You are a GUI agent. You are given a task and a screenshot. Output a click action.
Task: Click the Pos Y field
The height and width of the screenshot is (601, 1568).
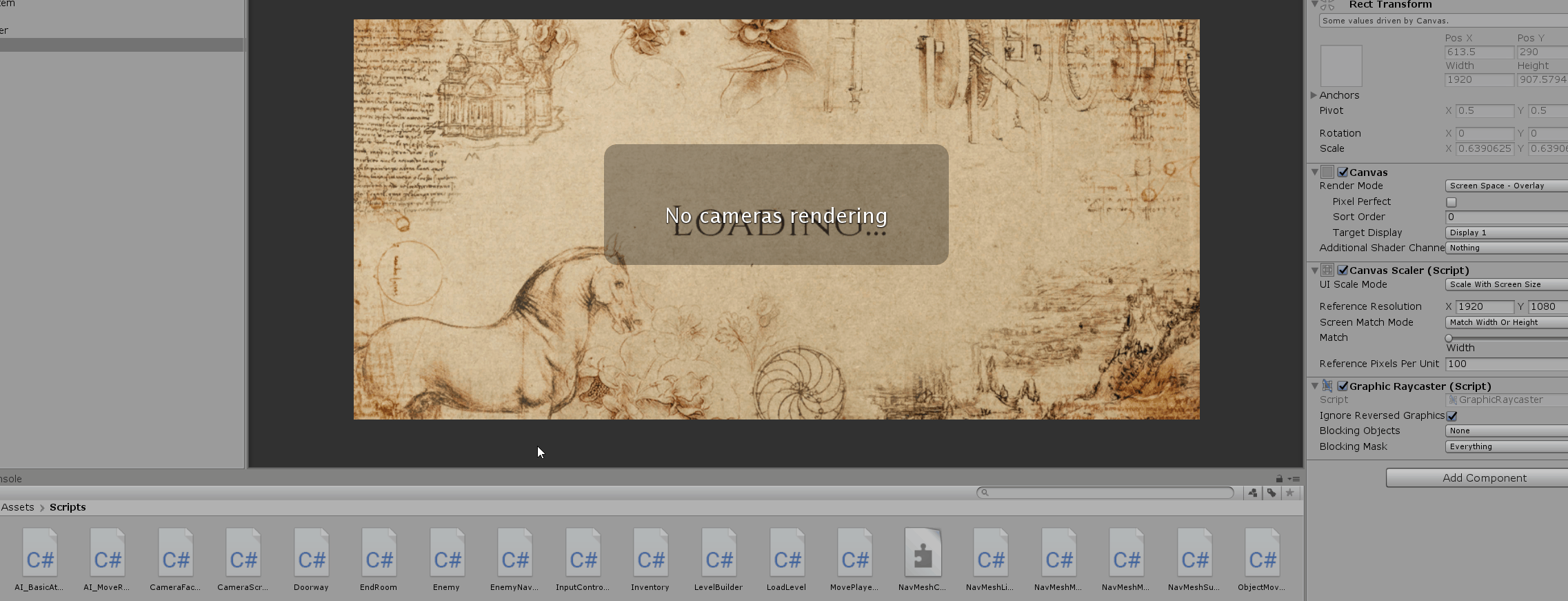pyautogui.click(x=1542, y=52)
